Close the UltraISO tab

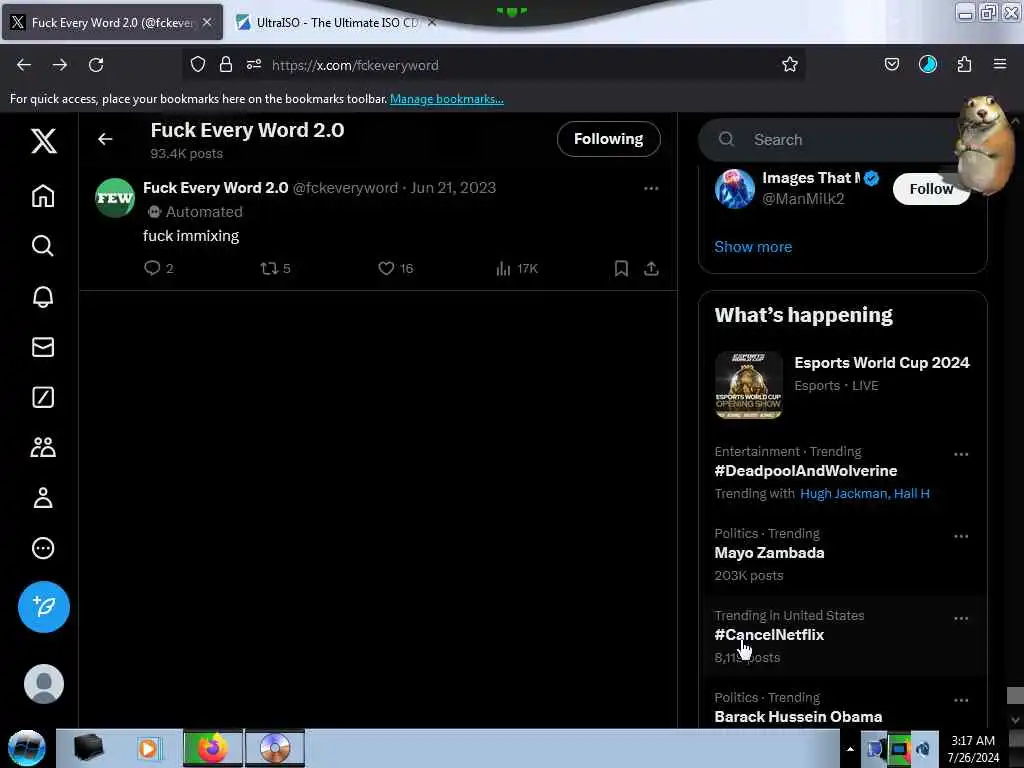click(x=432, y=23)
